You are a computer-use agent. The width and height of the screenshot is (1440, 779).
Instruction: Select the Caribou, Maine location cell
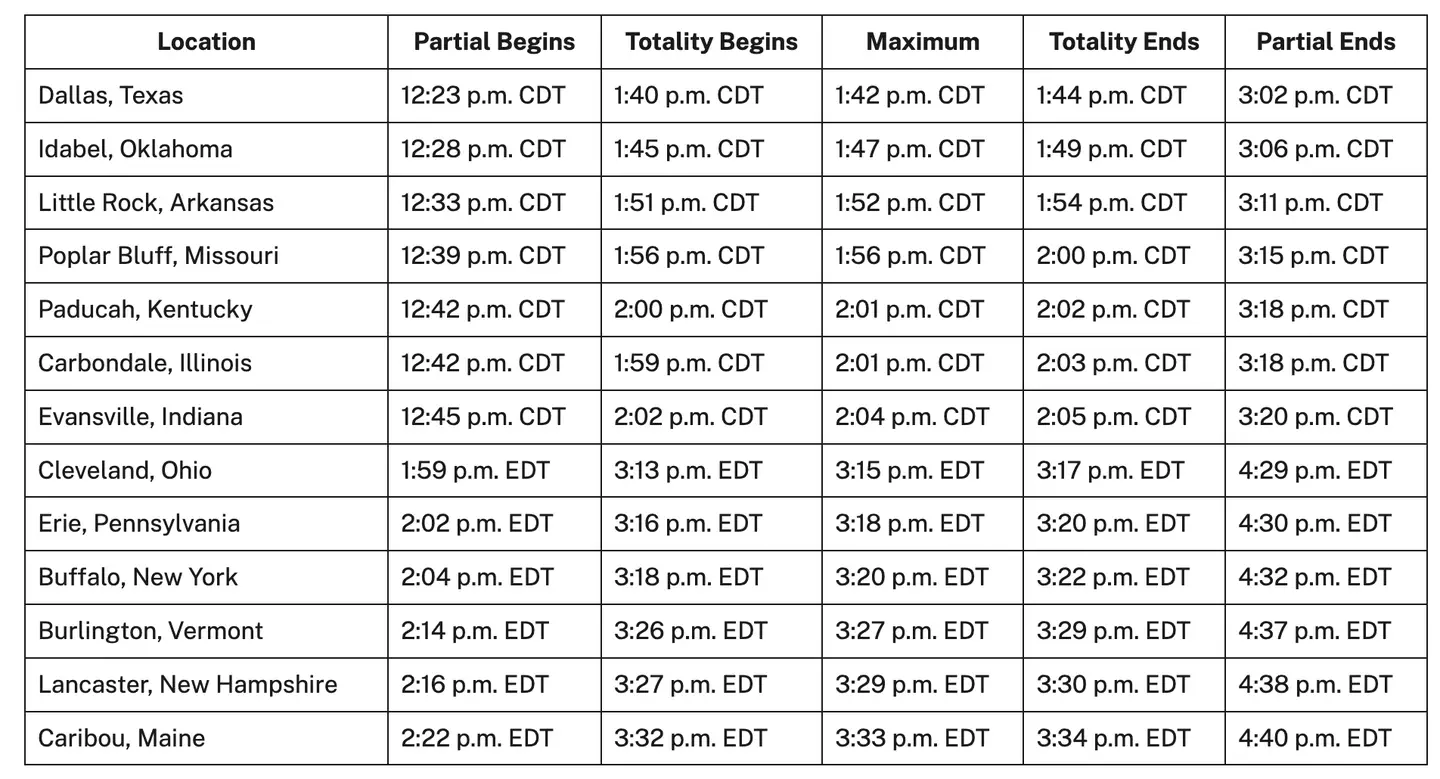[121, 738]
